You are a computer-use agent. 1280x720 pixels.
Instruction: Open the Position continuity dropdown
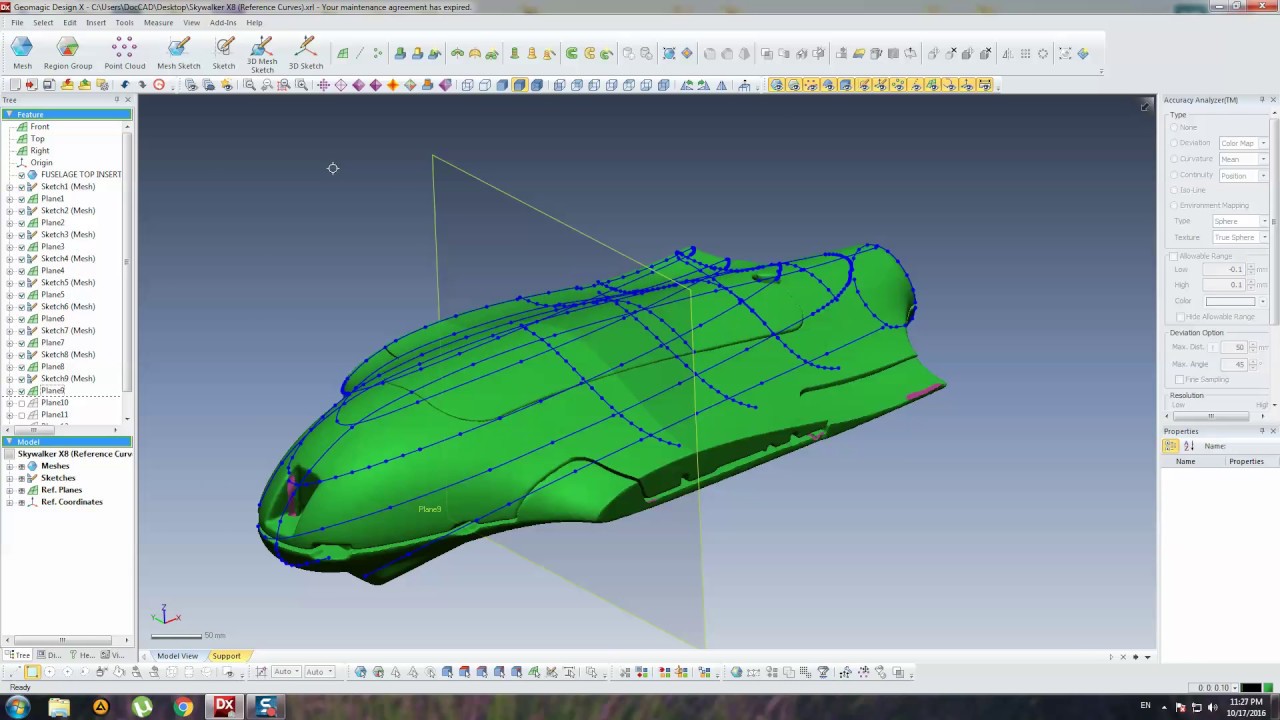click(x=1243, y=176)
